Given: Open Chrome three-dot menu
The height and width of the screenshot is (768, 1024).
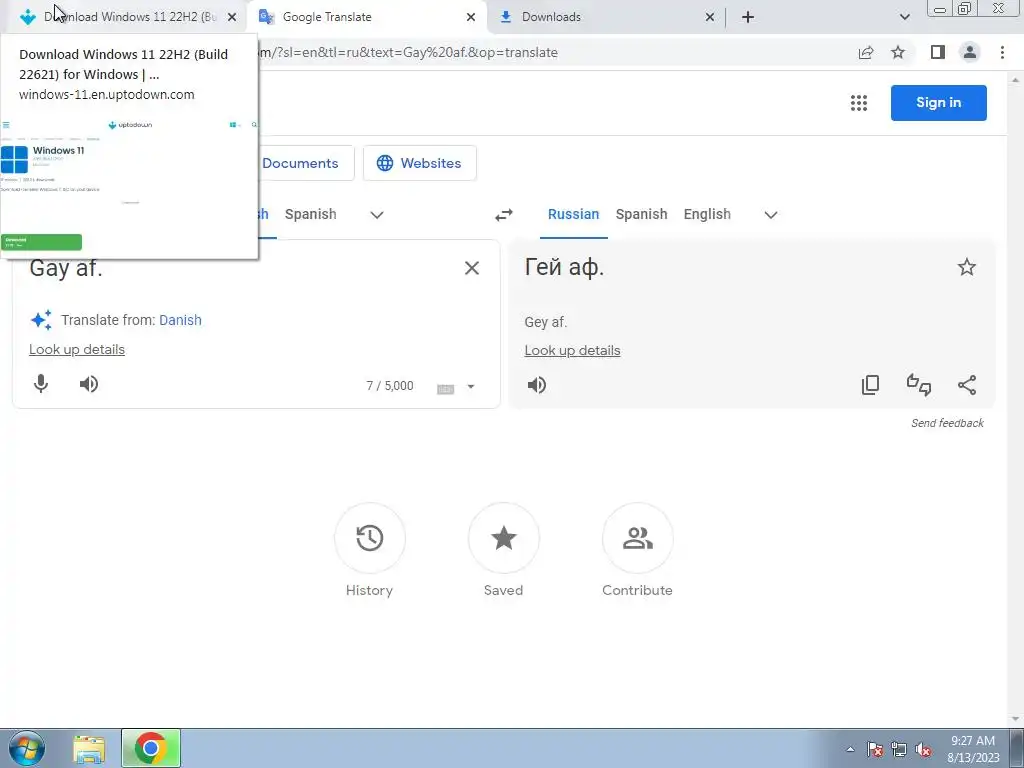Looking at the screenshot, I should click(1002, 52).
